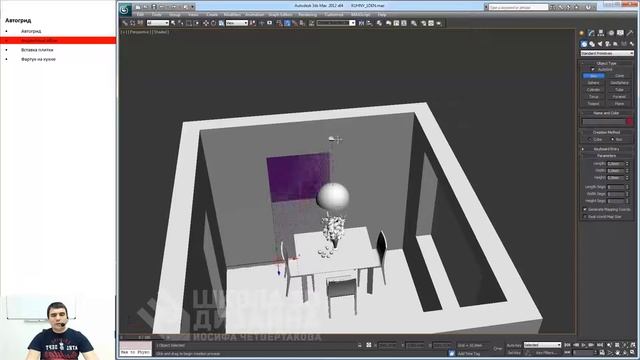Select the Systems category icon
This screenshot has width=640, height=360.
tap(632, 44)
